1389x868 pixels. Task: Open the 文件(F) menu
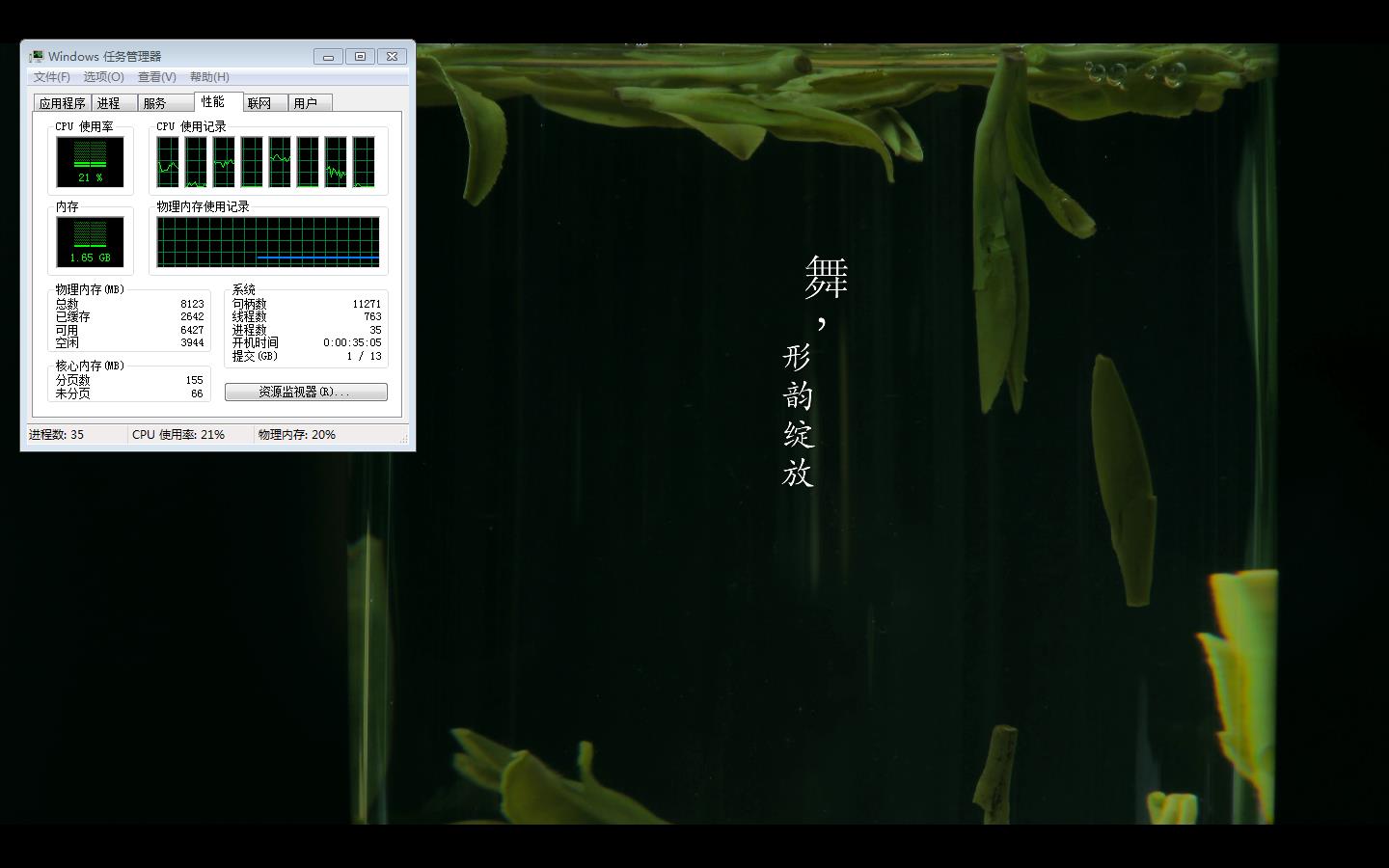tap(52, 77)
